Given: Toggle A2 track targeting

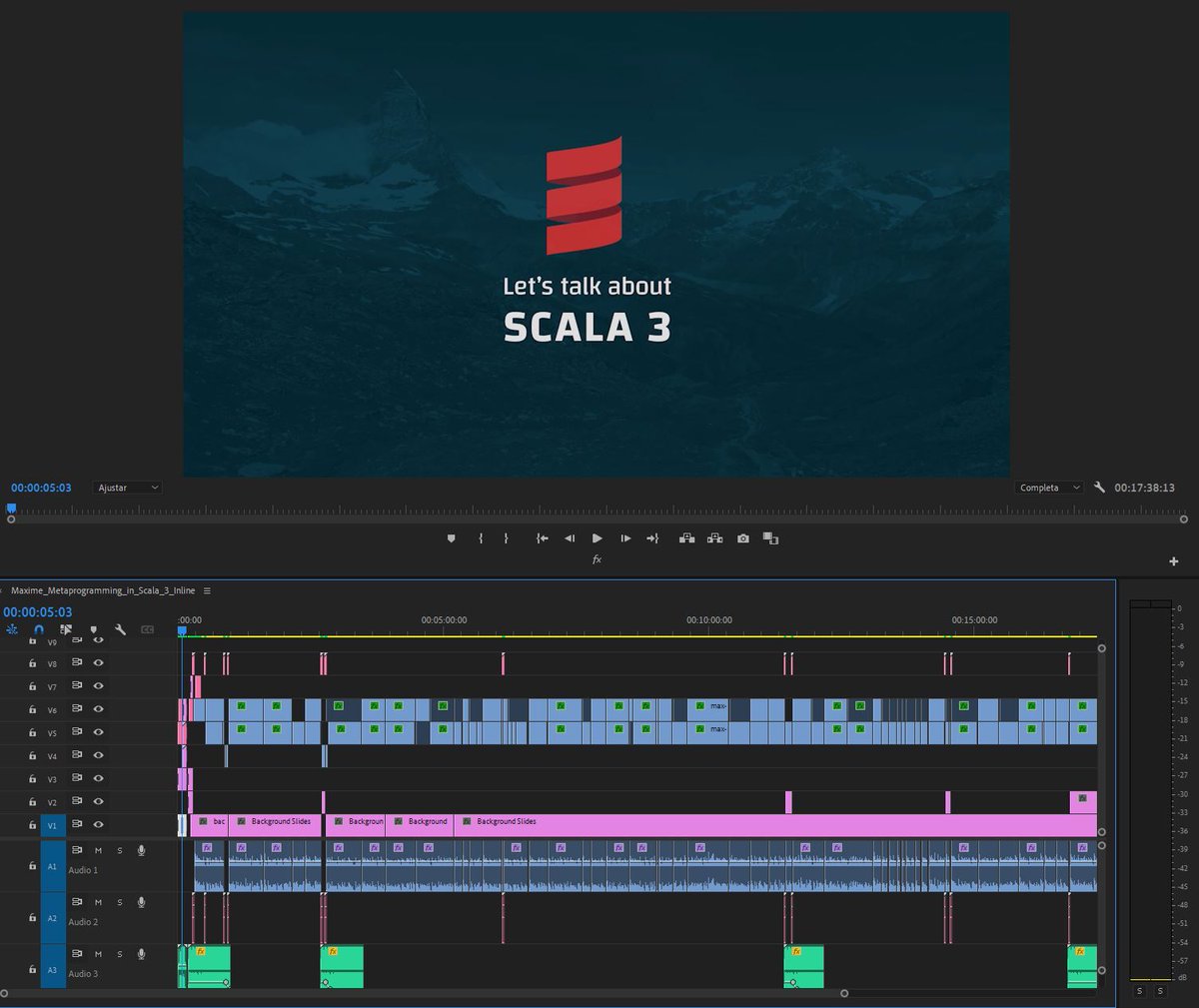Looking at the screenshot, I should tap(53, 918).
